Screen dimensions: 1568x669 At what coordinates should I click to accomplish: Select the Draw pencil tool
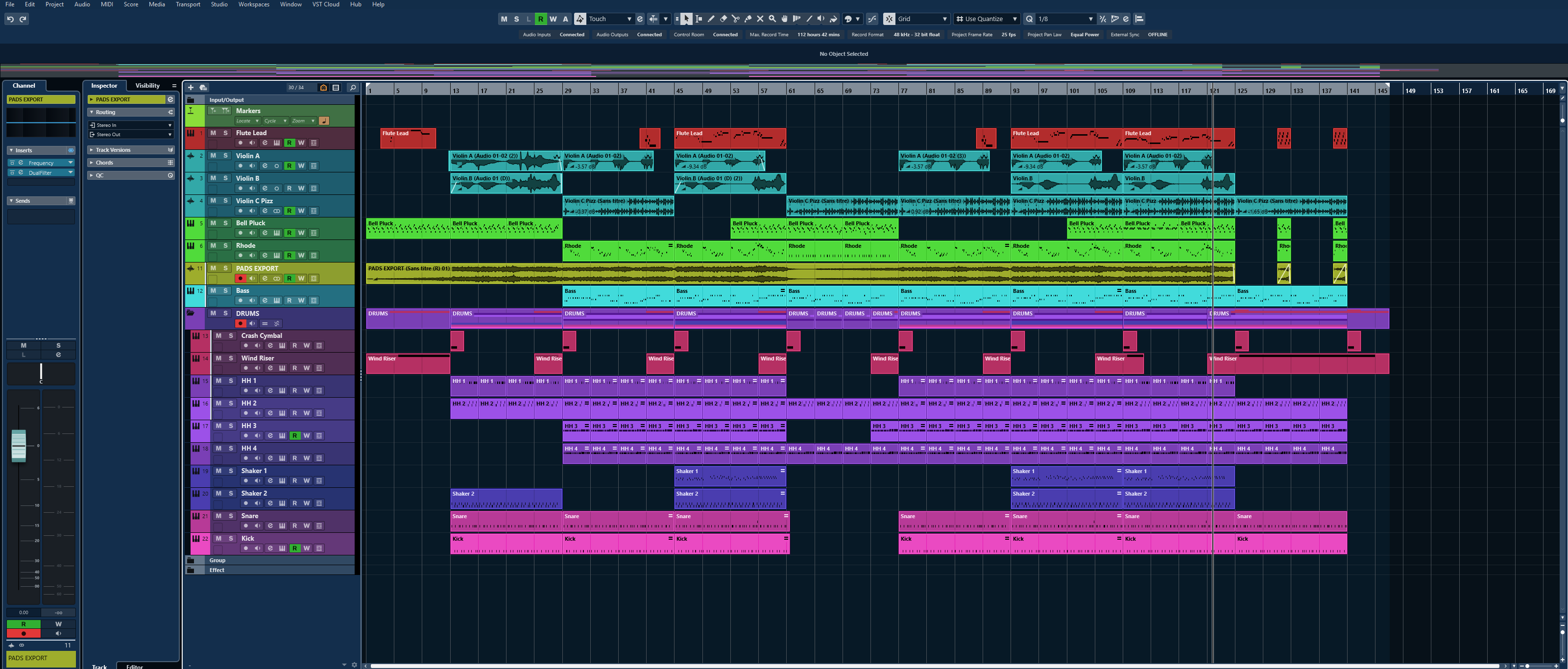(710, 19)
